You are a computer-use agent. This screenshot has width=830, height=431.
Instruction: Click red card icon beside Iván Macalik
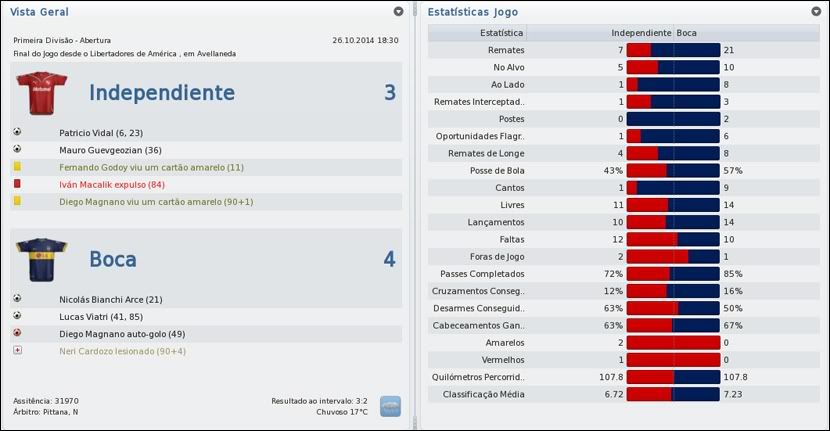[18, 184]
